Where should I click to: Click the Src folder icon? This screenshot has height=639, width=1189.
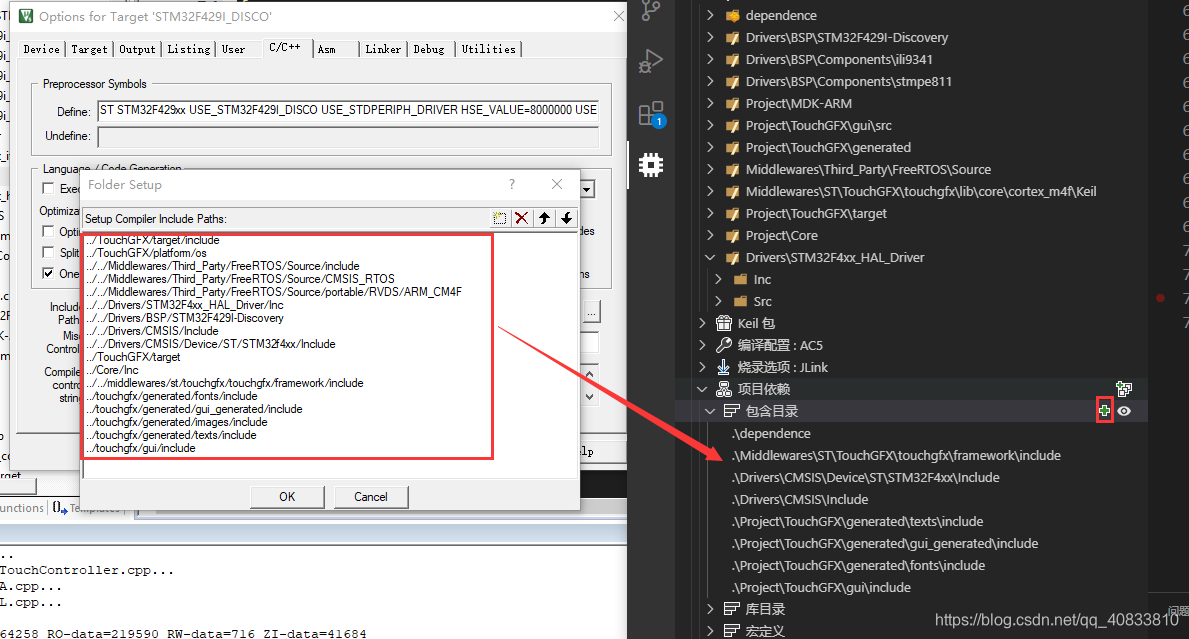(x=741, y=301)
